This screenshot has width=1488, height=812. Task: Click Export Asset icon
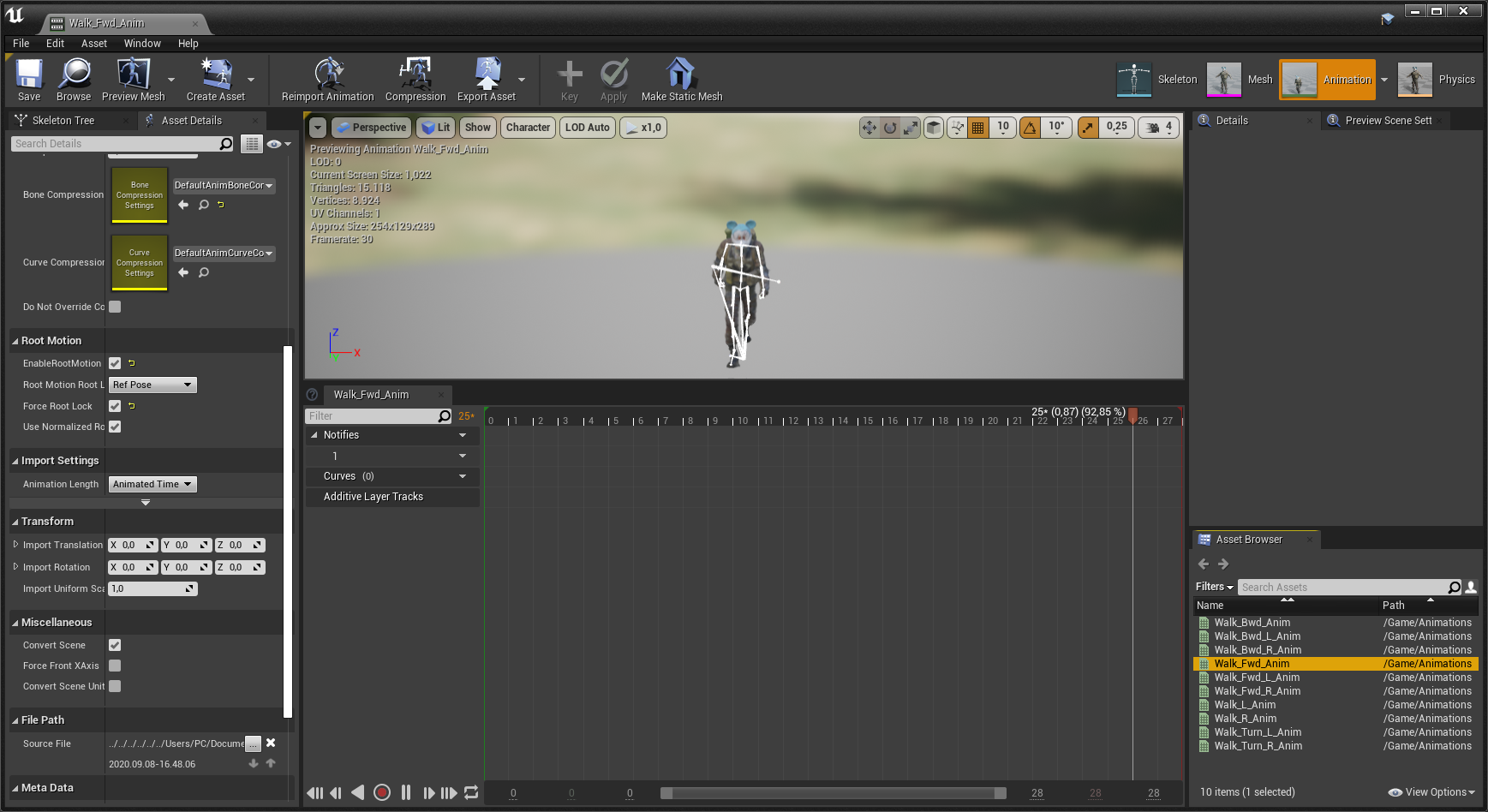[487, 80]
